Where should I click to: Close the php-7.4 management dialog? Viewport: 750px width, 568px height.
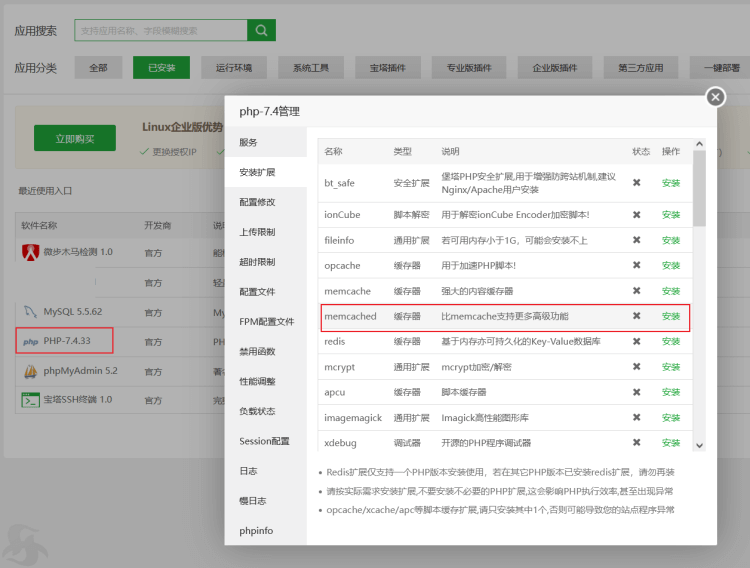point(715,97)
